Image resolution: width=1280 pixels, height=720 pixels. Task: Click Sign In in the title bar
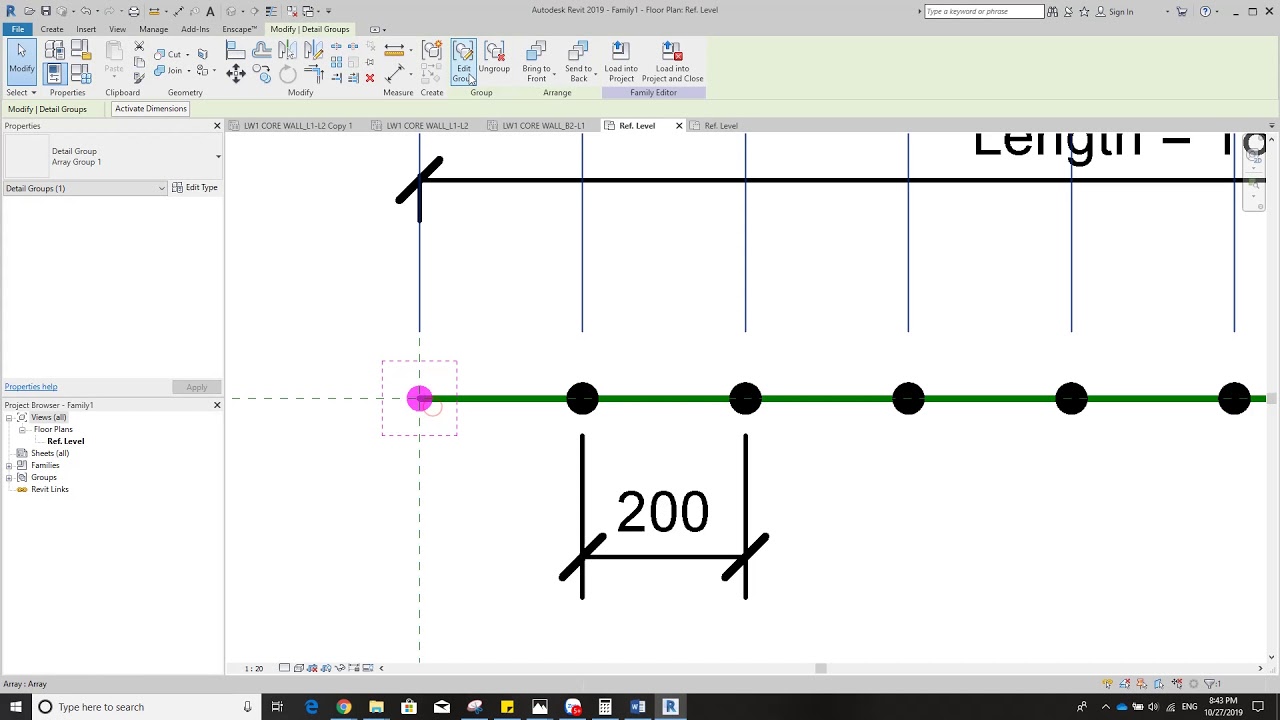coord(1120,12)
